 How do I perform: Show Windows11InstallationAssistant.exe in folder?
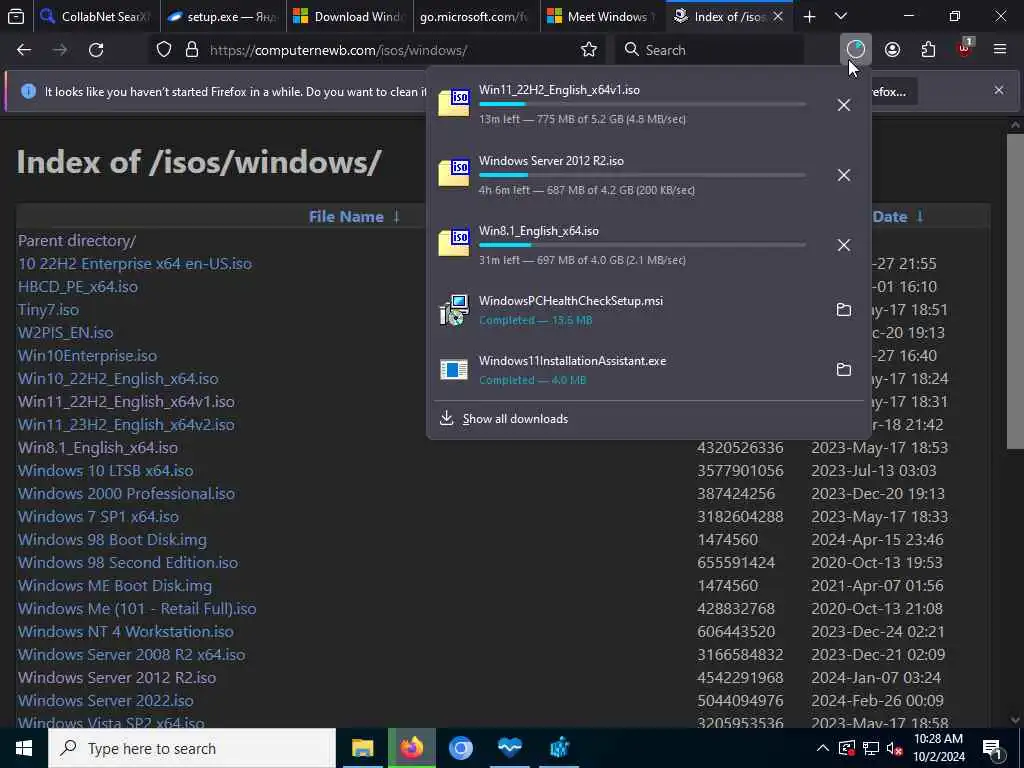pyautogui.click(x=844, y=370)
